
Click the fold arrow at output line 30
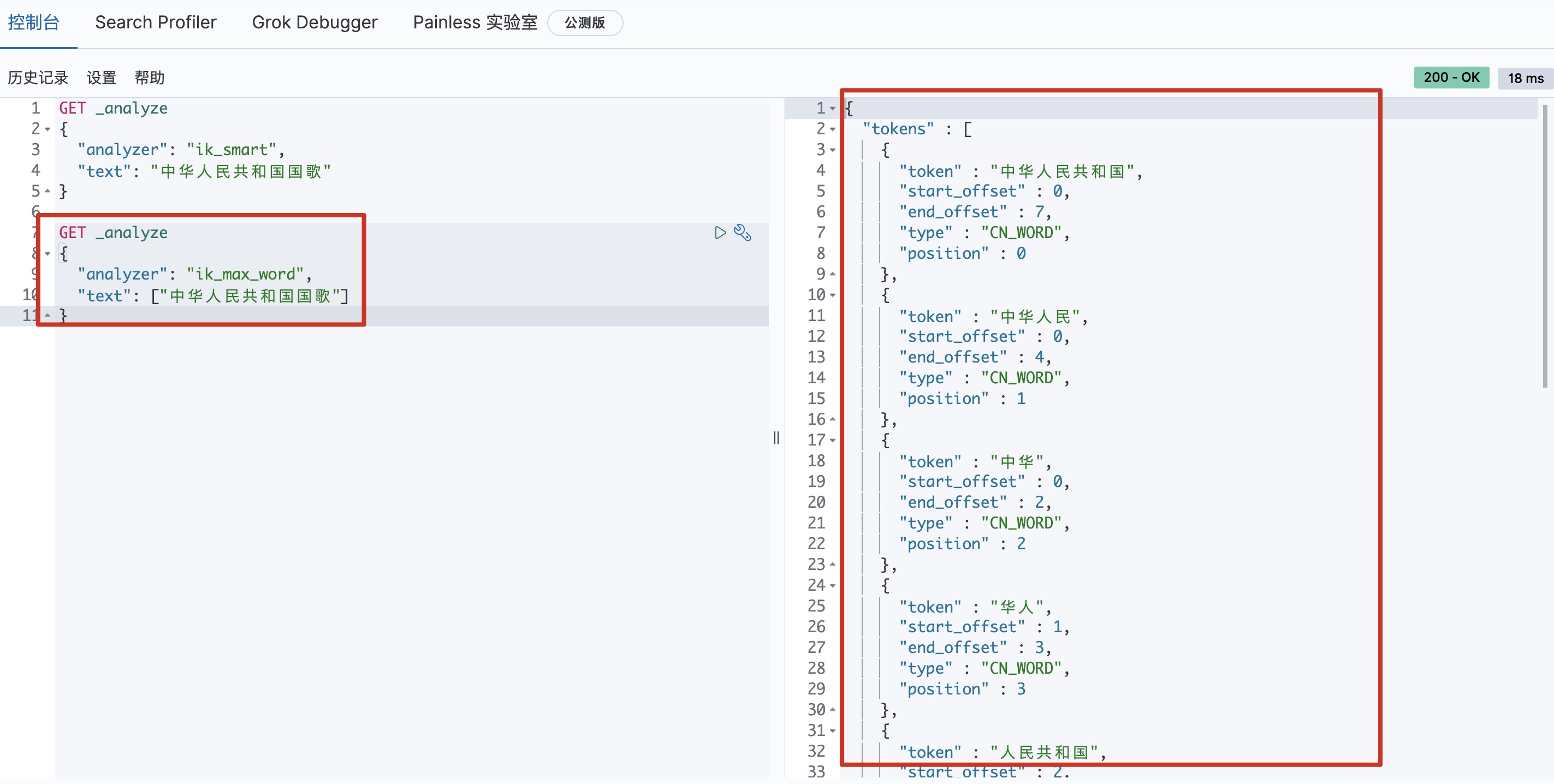pos(833,710)
